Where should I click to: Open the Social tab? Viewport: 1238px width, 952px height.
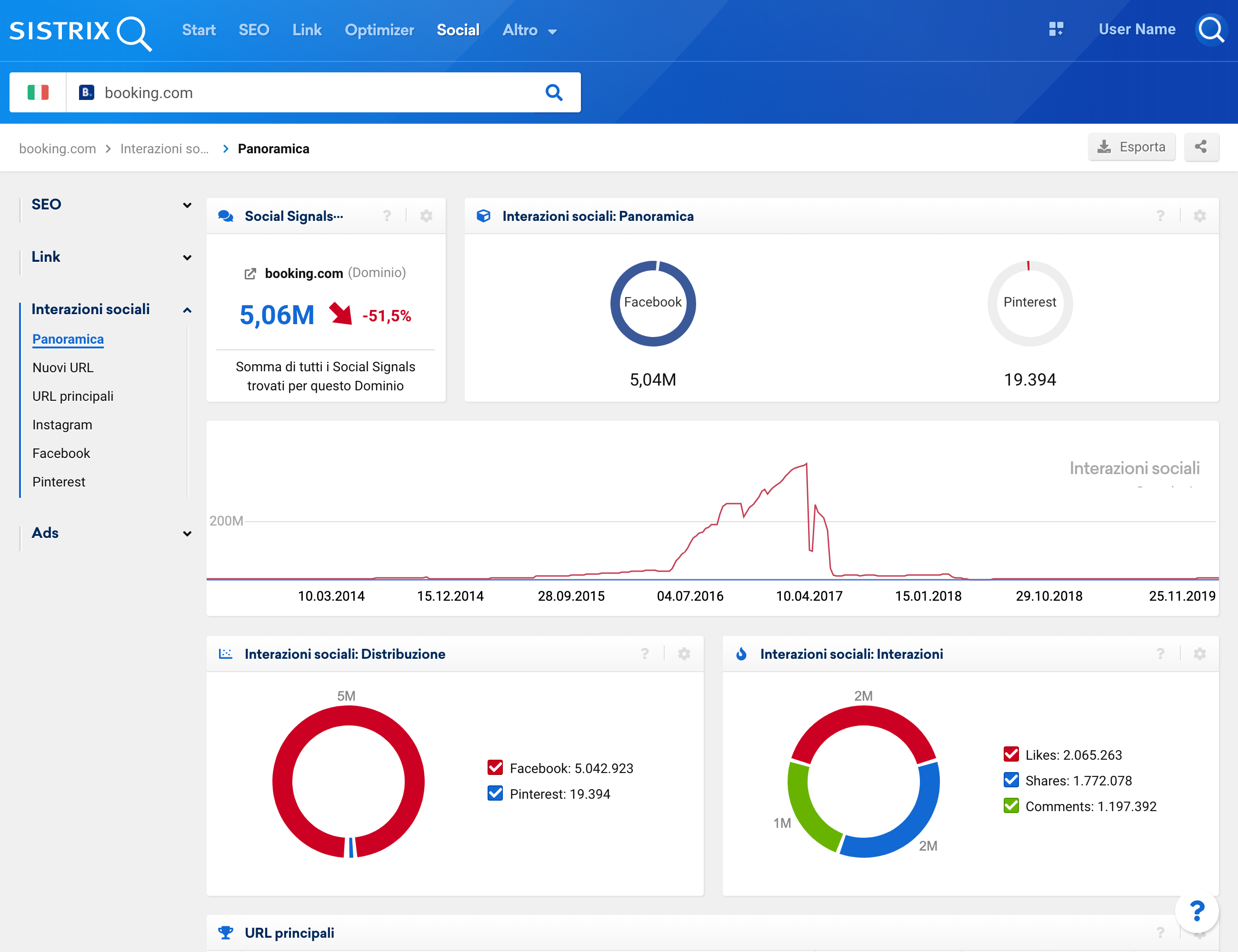[458, 30]
